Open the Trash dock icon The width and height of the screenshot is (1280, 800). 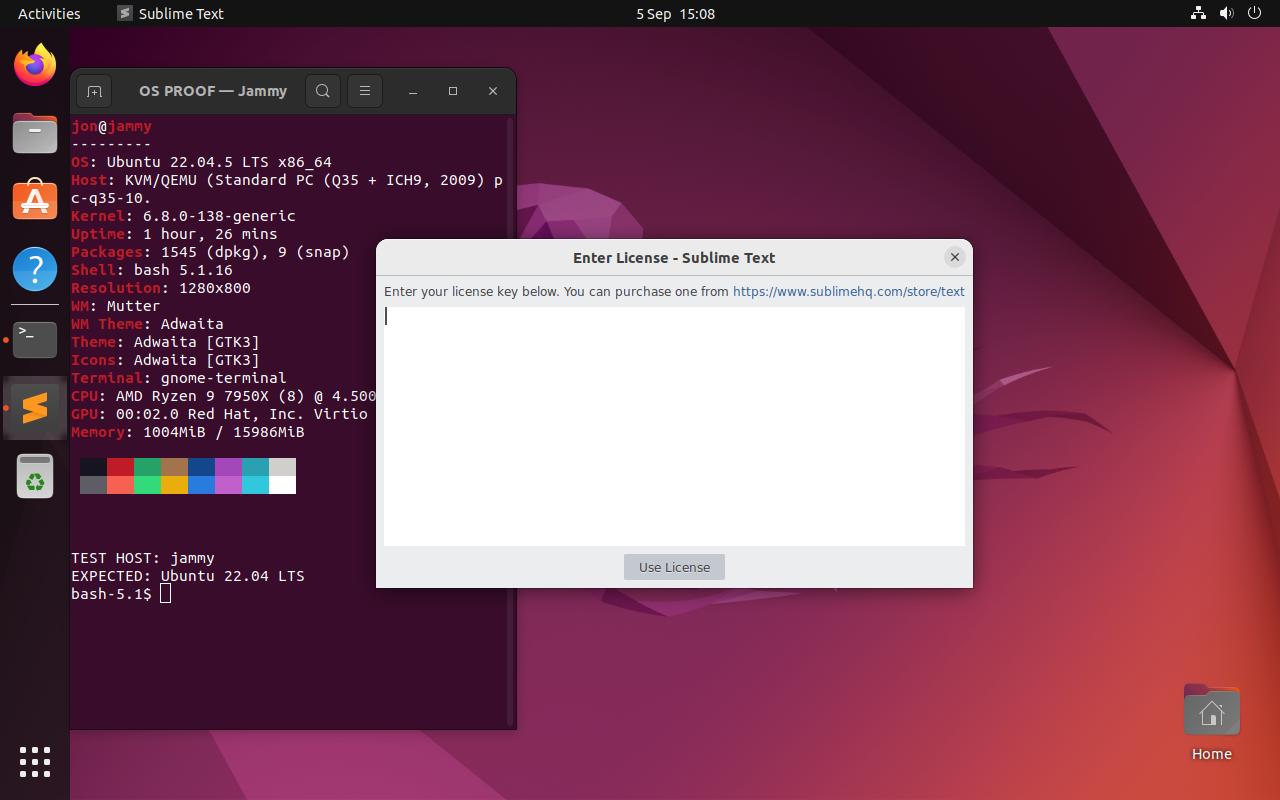pyautogui.click(x=35, y=476)
